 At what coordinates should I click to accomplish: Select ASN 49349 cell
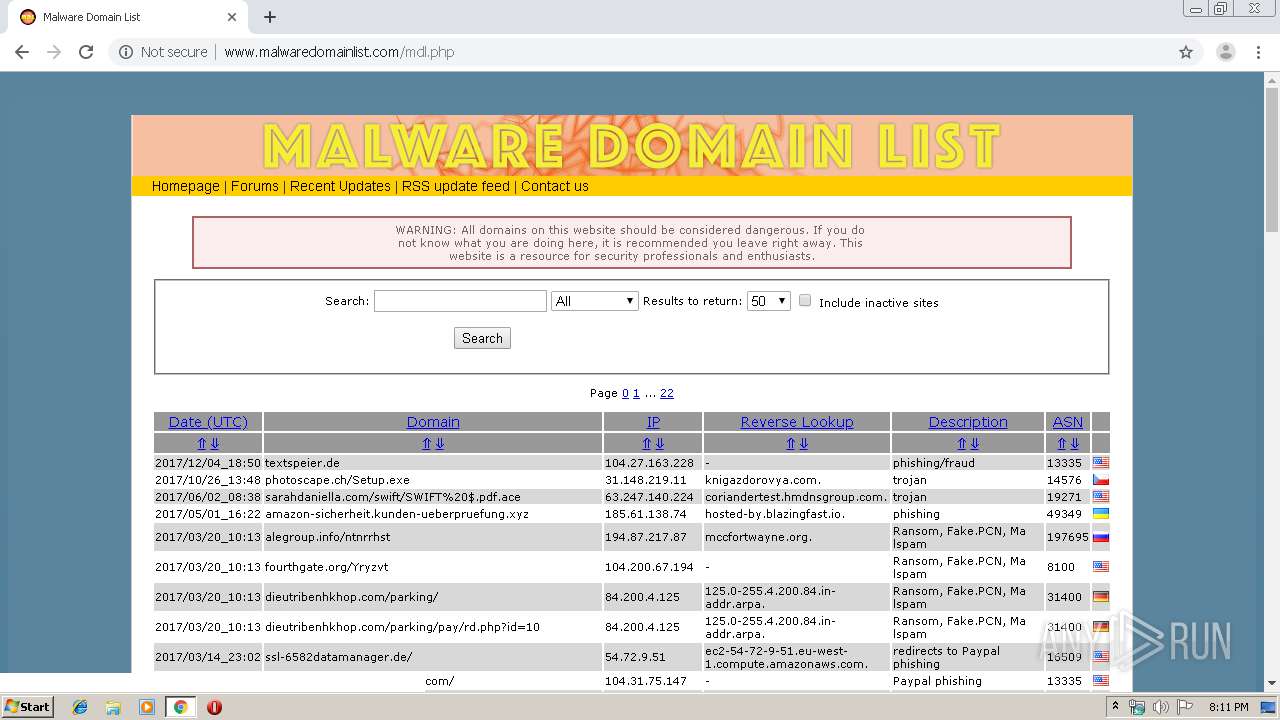(1068, 514)
